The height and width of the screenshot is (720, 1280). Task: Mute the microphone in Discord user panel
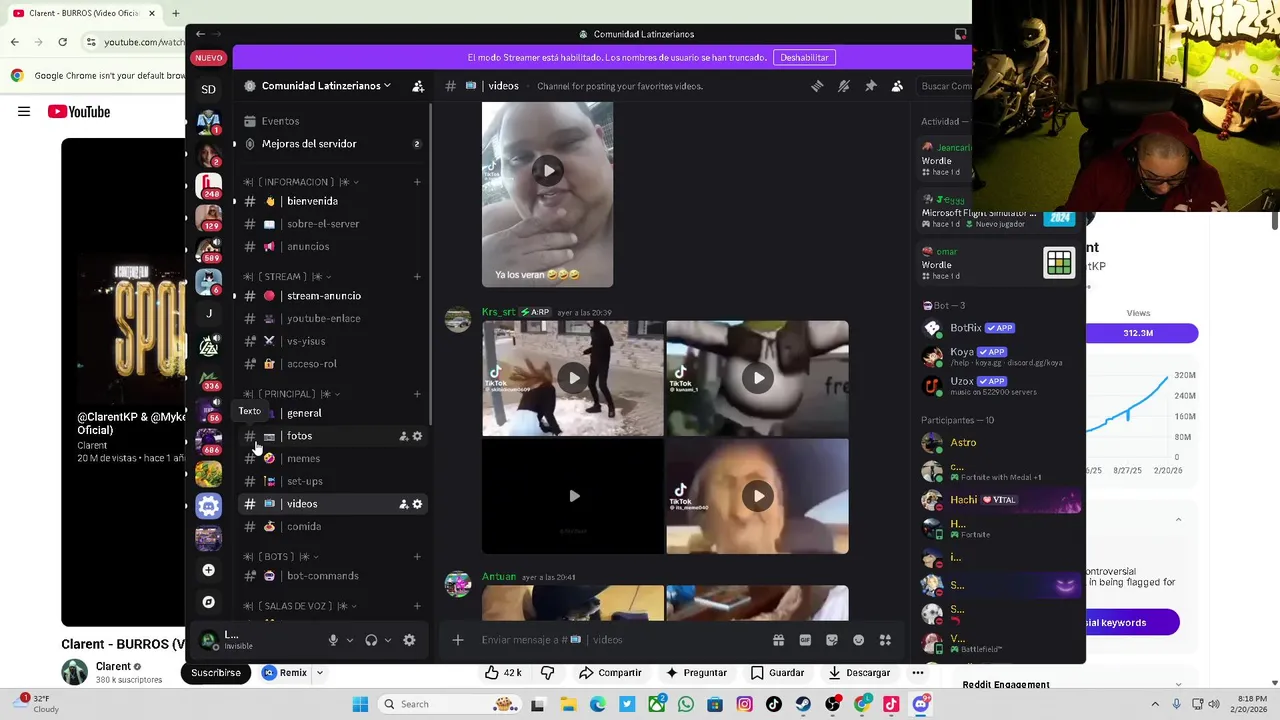pyautogui.click(x=334, y=640)
